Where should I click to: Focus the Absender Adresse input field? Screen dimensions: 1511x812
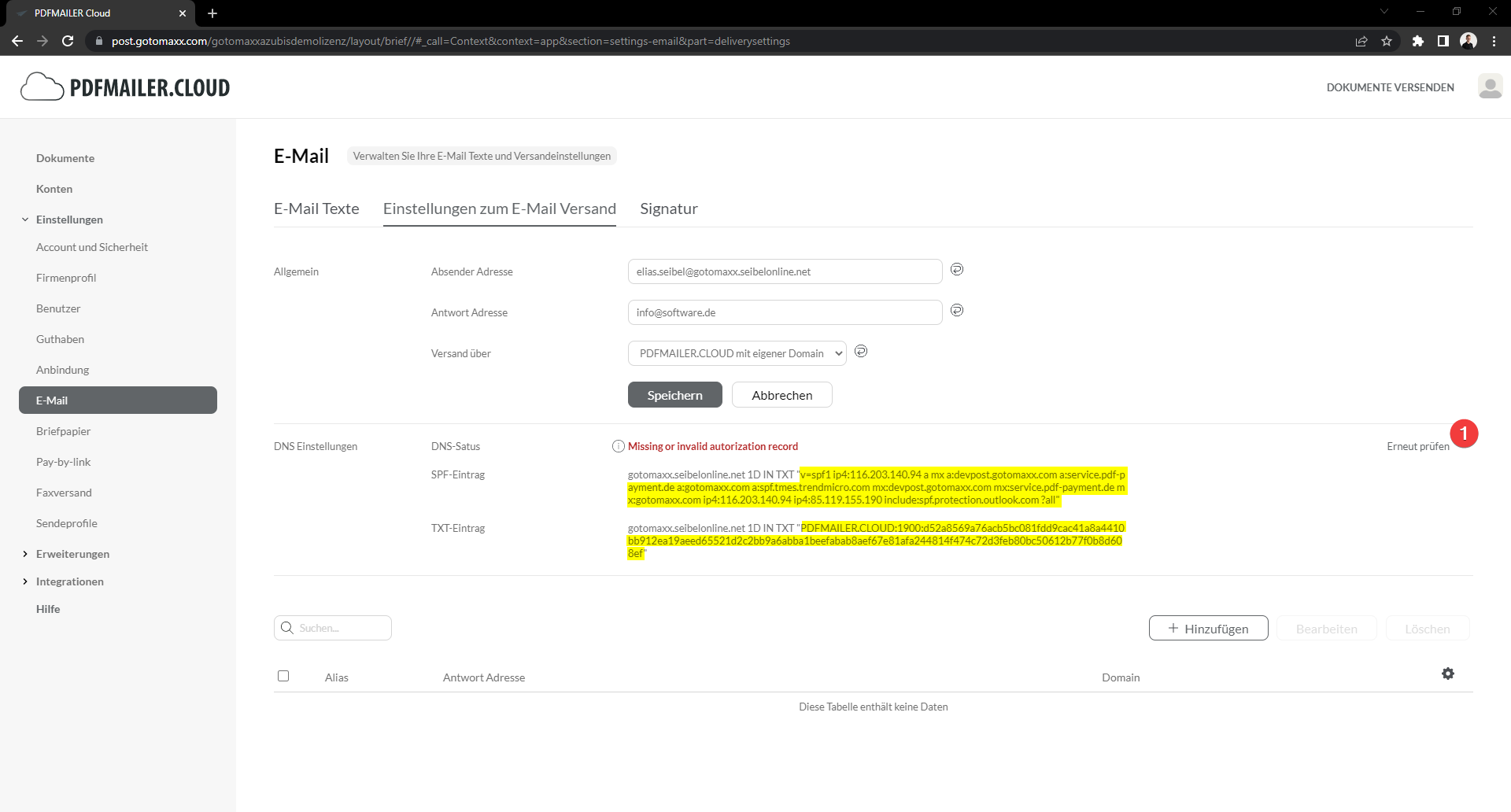(785, 271)
